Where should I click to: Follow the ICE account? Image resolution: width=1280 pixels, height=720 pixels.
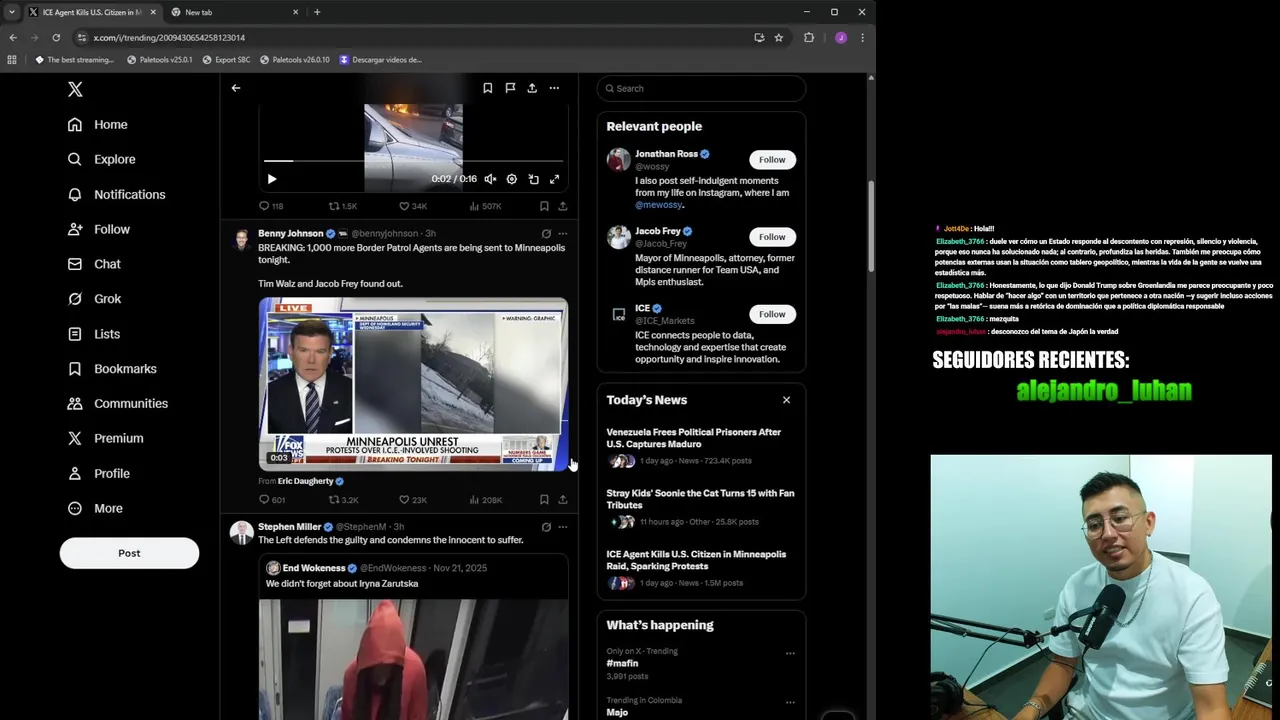(x=772, y=314)
